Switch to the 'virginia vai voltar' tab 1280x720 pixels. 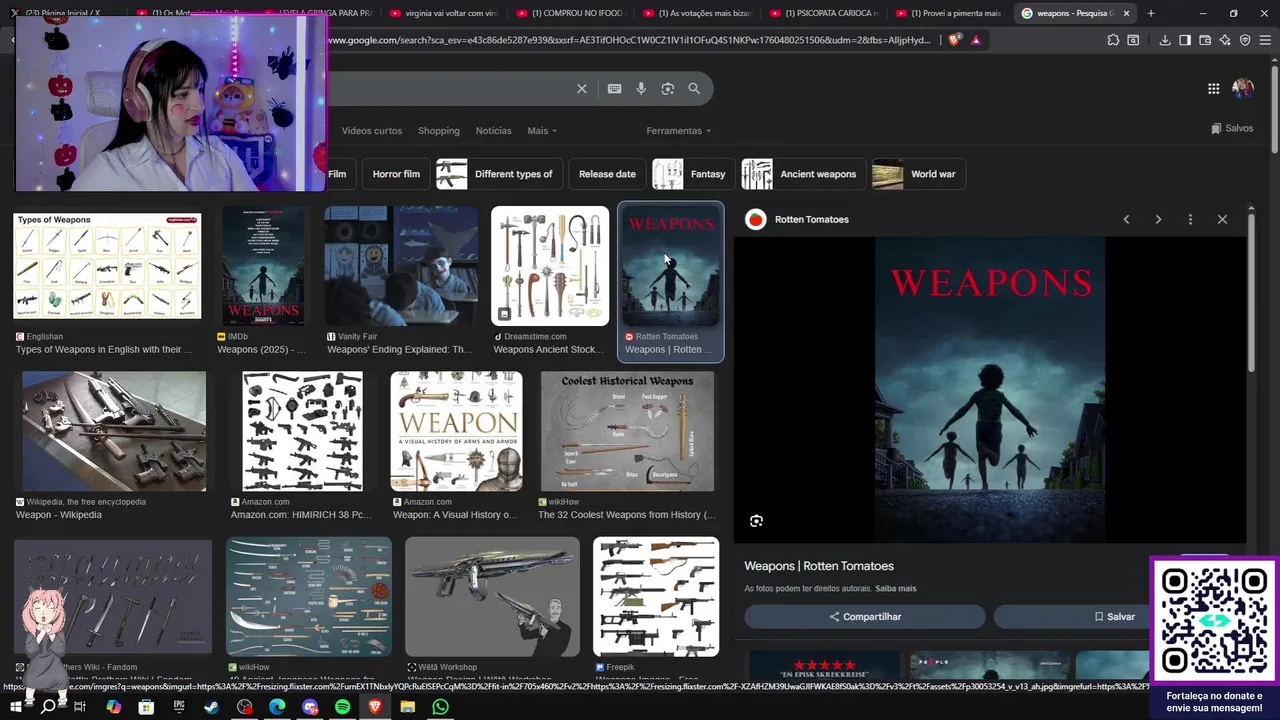(x=444, y=13)
